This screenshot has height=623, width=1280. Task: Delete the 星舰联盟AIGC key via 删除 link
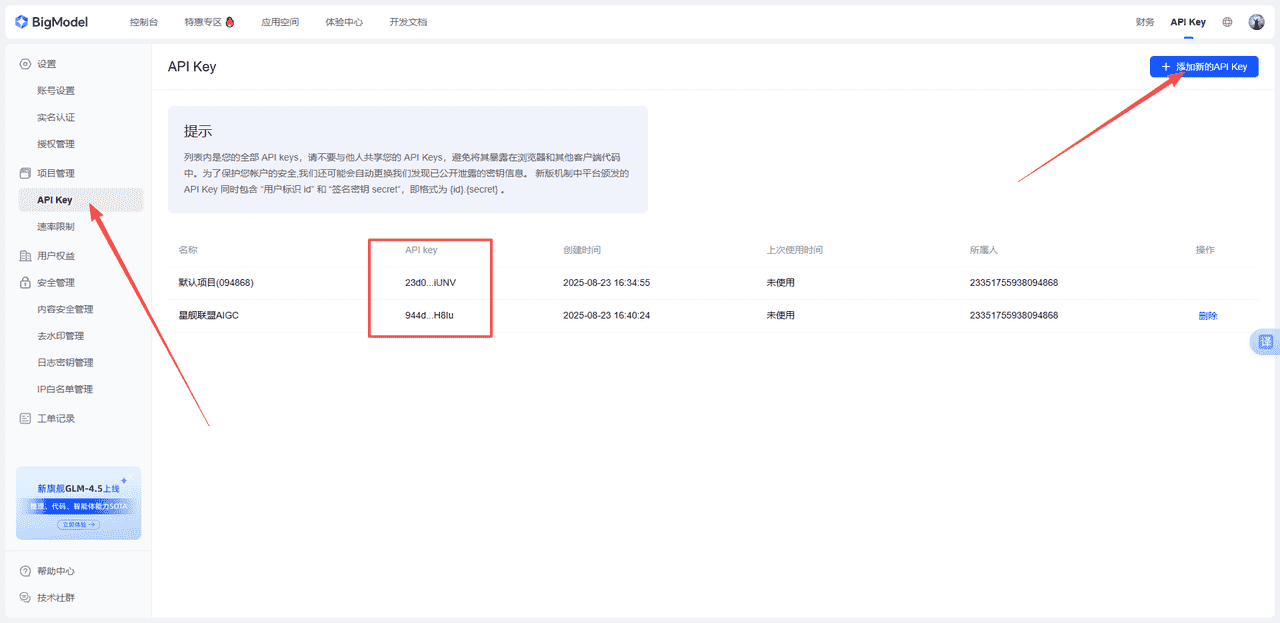pyautogui.click(x=1207, y=315)
